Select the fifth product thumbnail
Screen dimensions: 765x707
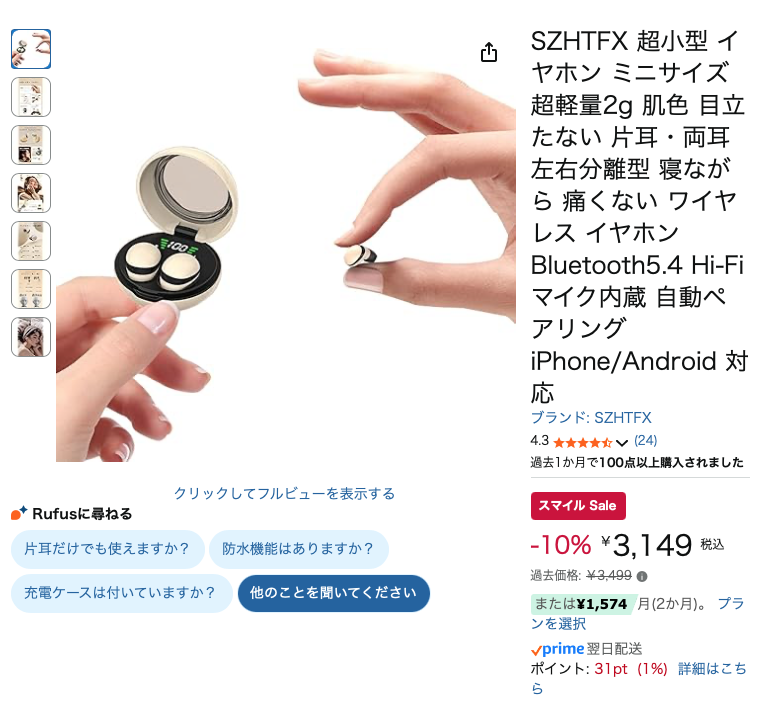pyautogui.click(x=31, y=241)
